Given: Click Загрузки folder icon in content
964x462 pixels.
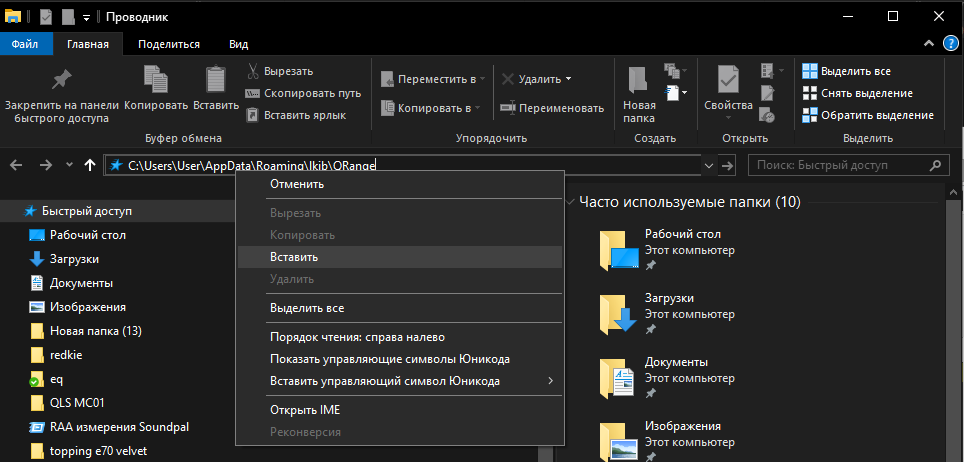Looking at the screenshot, I should pyautogui.click(x=619, y=314).
